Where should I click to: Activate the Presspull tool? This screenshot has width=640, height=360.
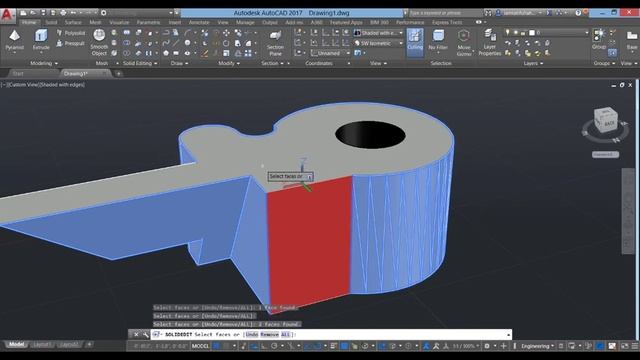coord(70,43)
